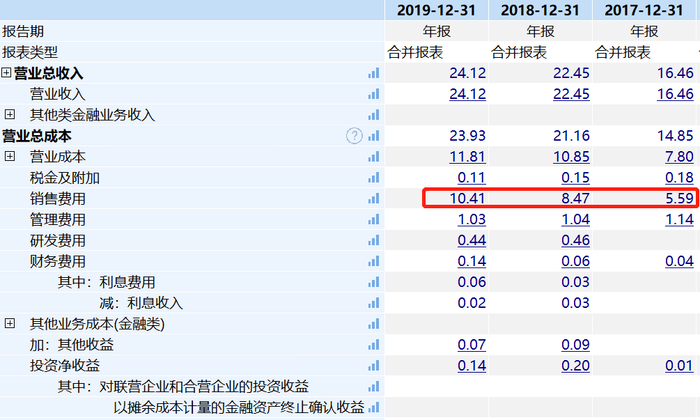The width and height of the screenshot is (700, 420).
Task: Open 2017 营业收入 value 16.46 link
Action: coord(675,94)
